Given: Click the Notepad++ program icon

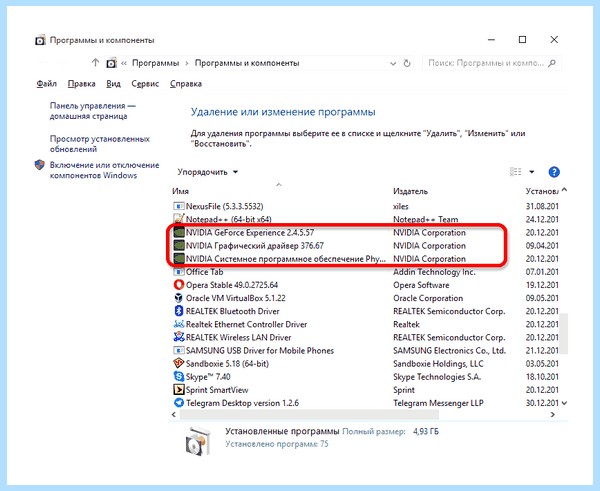Looking at the screenshot, I should click(178, 219).
